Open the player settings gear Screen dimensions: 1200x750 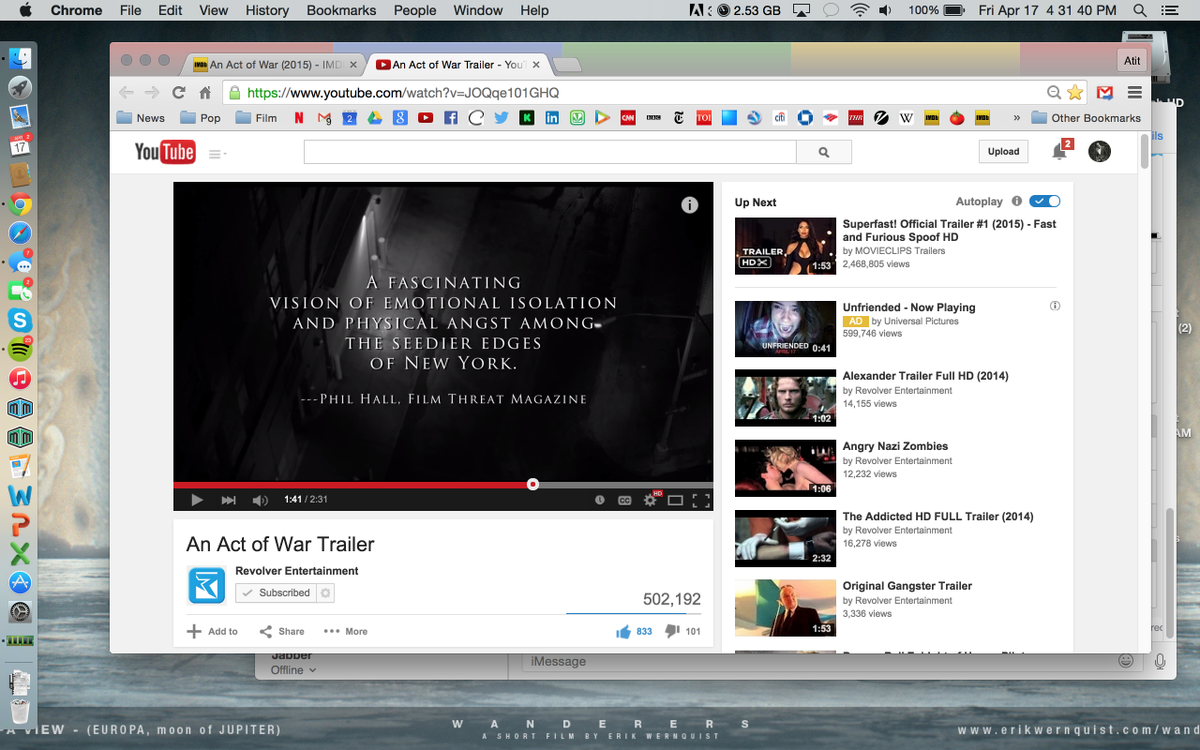pyautogui.click(x=650, y=500)
